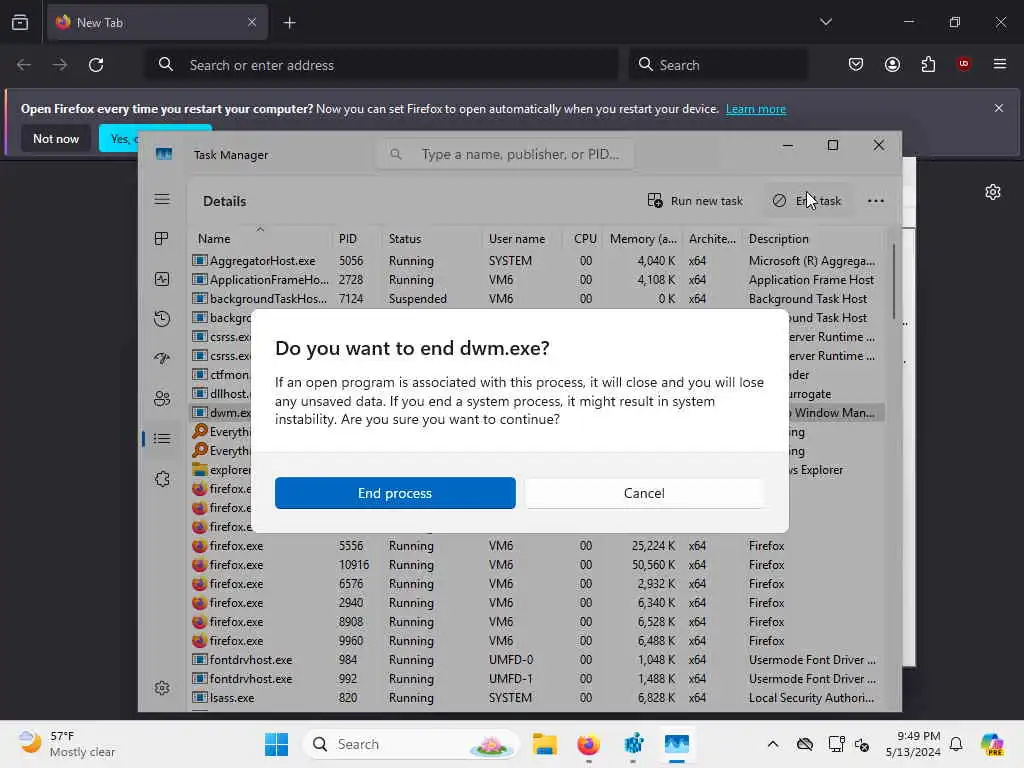Open uBlock Origin extension icon
Viewport: 1024px width, 768px height.
pyautogui.click(x=963, y=64)
